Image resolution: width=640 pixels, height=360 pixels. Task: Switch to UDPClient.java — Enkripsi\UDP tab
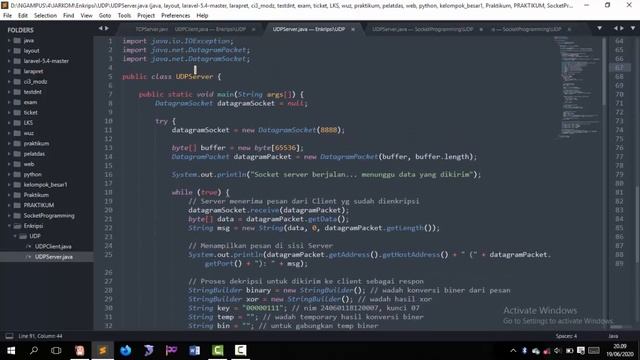pyautogui.click(x=210, y=29)
